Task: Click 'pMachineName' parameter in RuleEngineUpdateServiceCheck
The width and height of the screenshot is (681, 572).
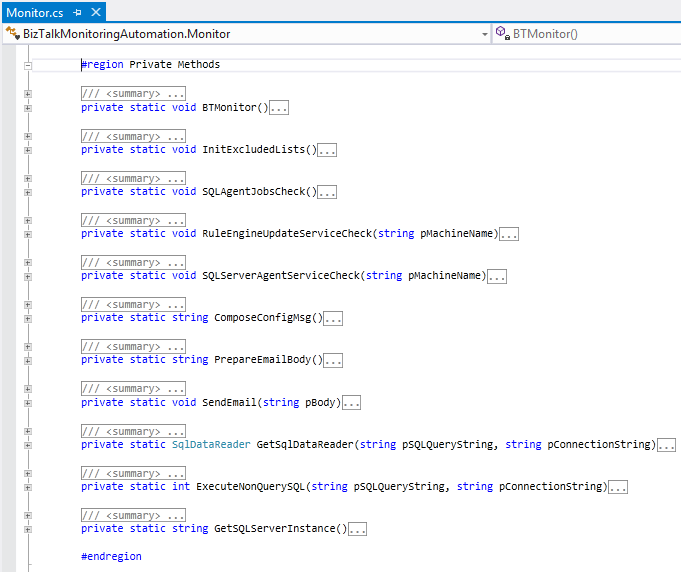Action: [x=456, y=234]
